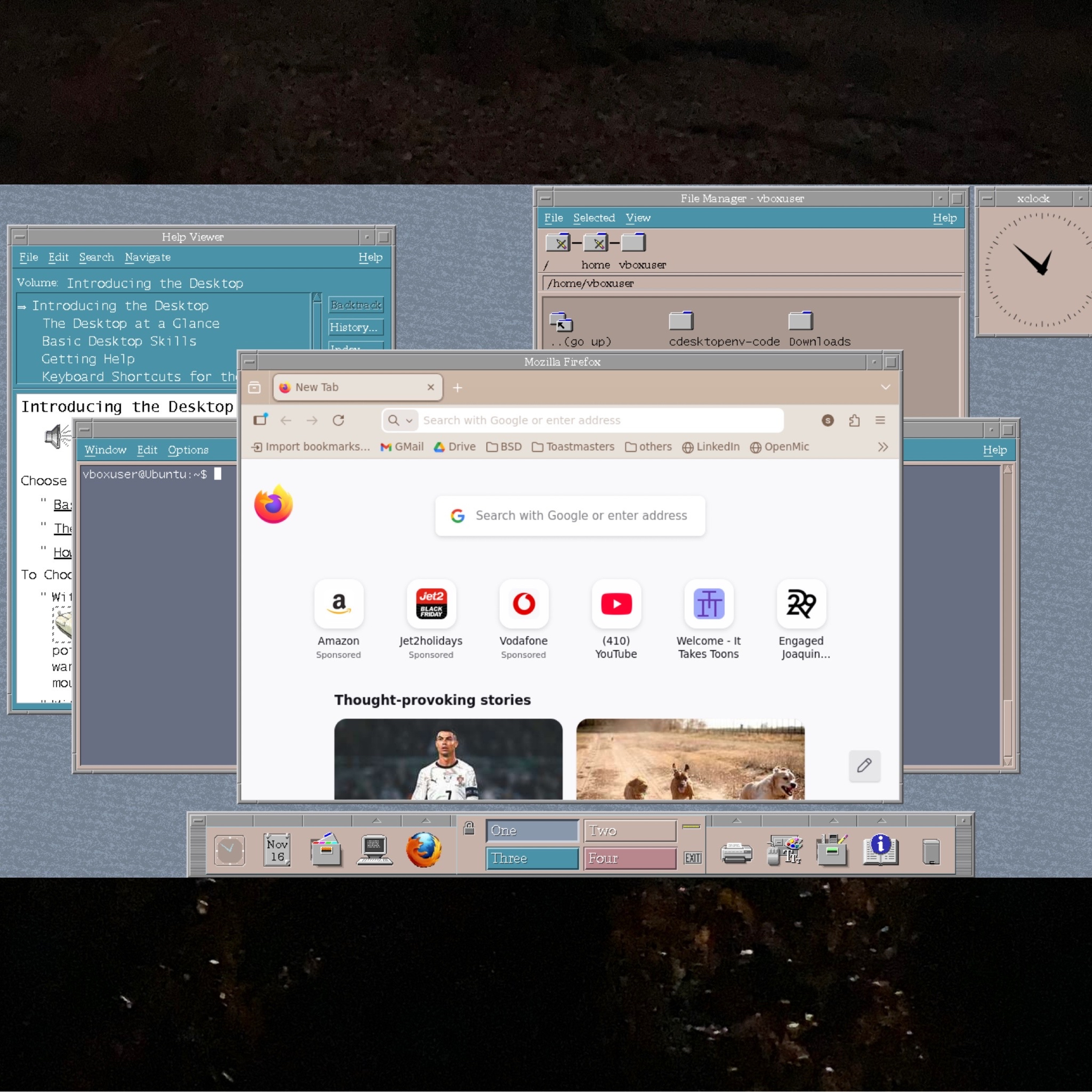Open the calendar icon showing Nov 16
1092x1092 pixels.
(x=277, y=850)
